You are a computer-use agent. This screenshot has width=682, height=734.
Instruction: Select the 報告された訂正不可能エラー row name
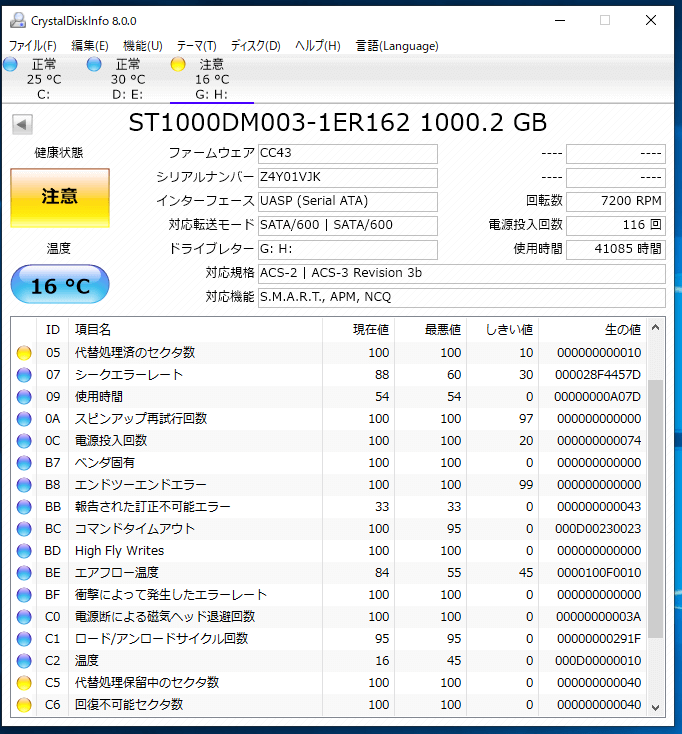tap(153, 506)
